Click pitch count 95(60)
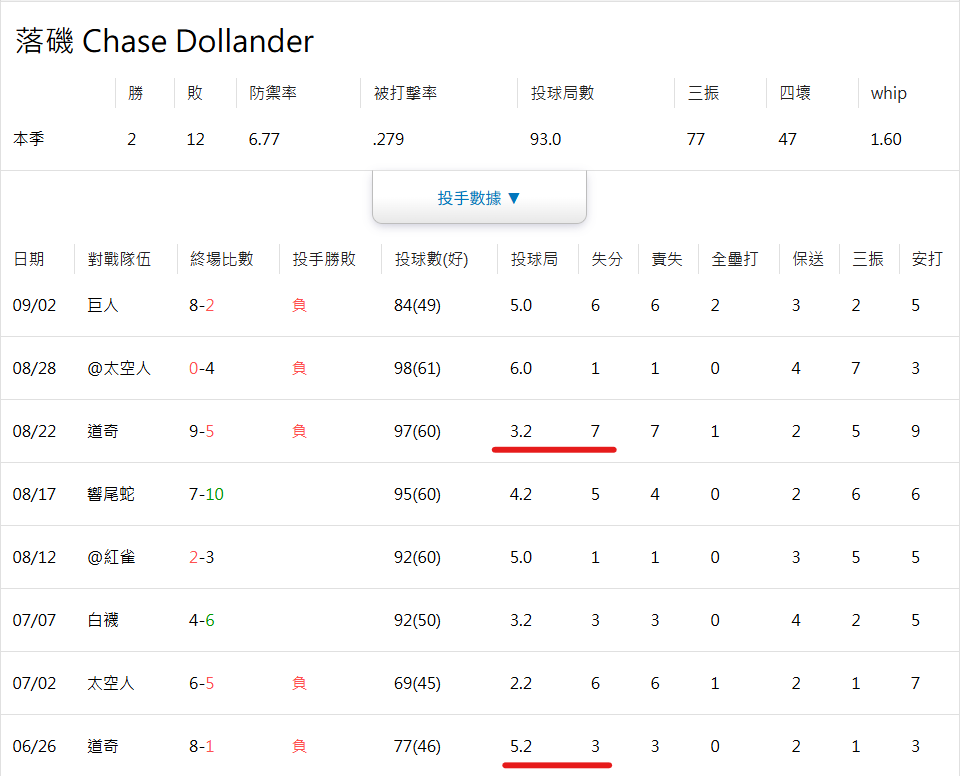 [418, 494]
